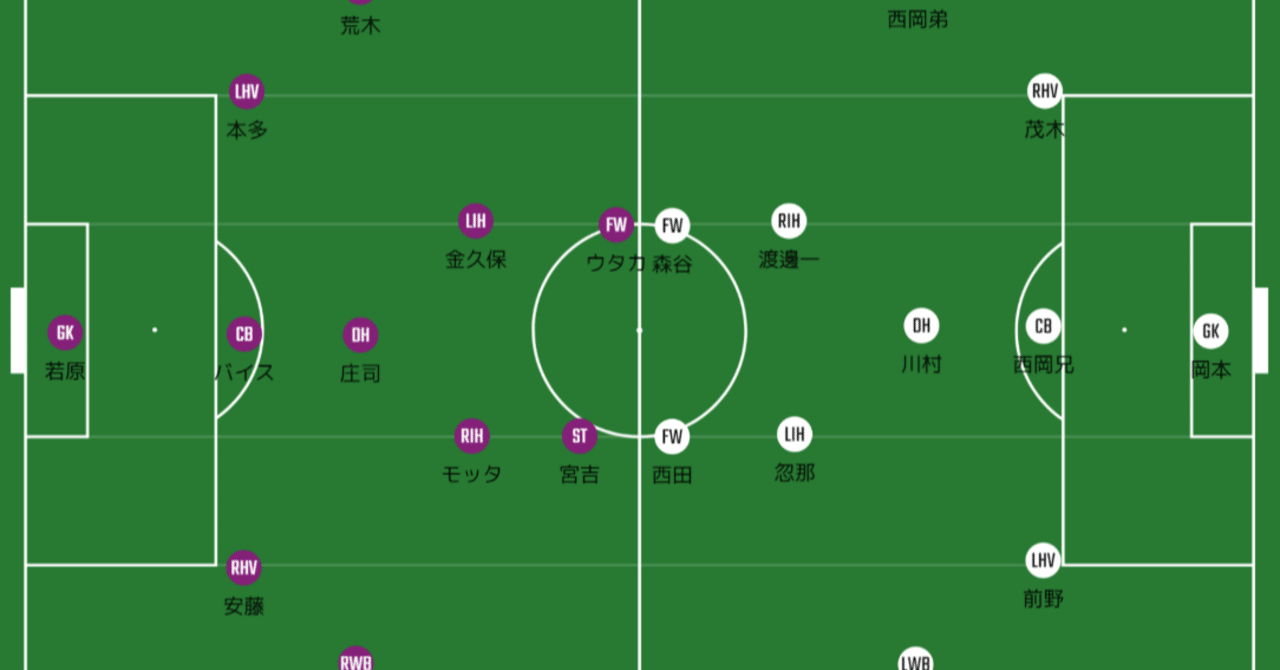Viewport: 1280px width, 670px height.
Task: Select the purple ST marker above 宮吉
Action: (579, 436)
